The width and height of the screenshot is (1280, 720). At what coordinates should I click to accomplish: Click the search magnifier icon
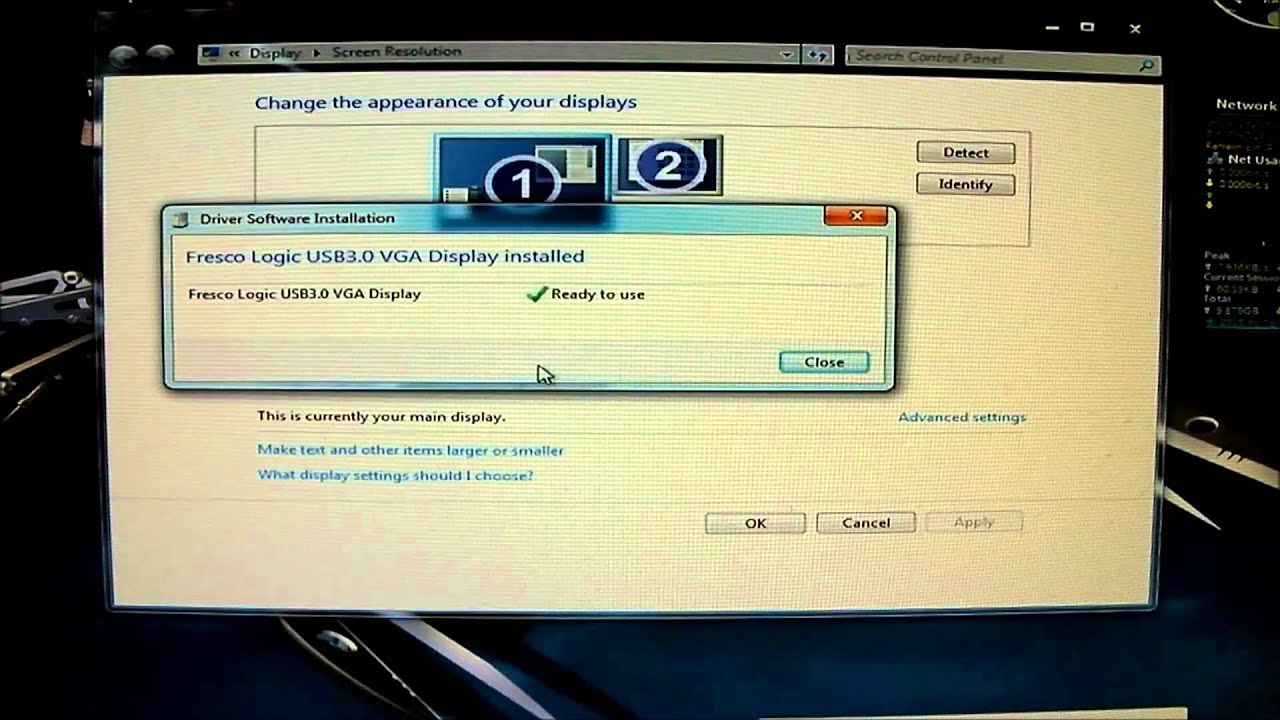tap(1146, 65)
